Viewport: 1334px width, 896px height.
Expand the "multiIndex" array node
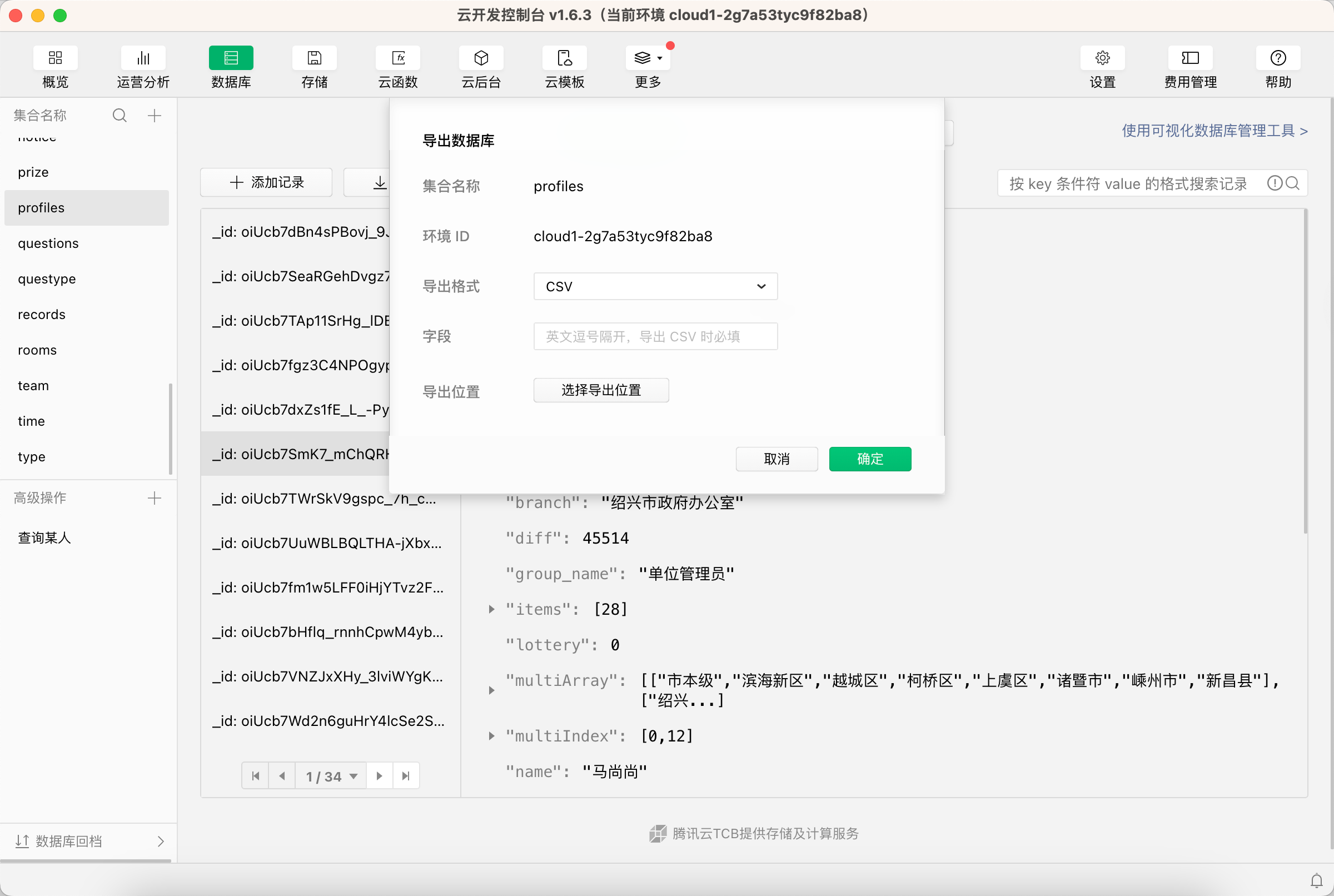tap(491, 736)
